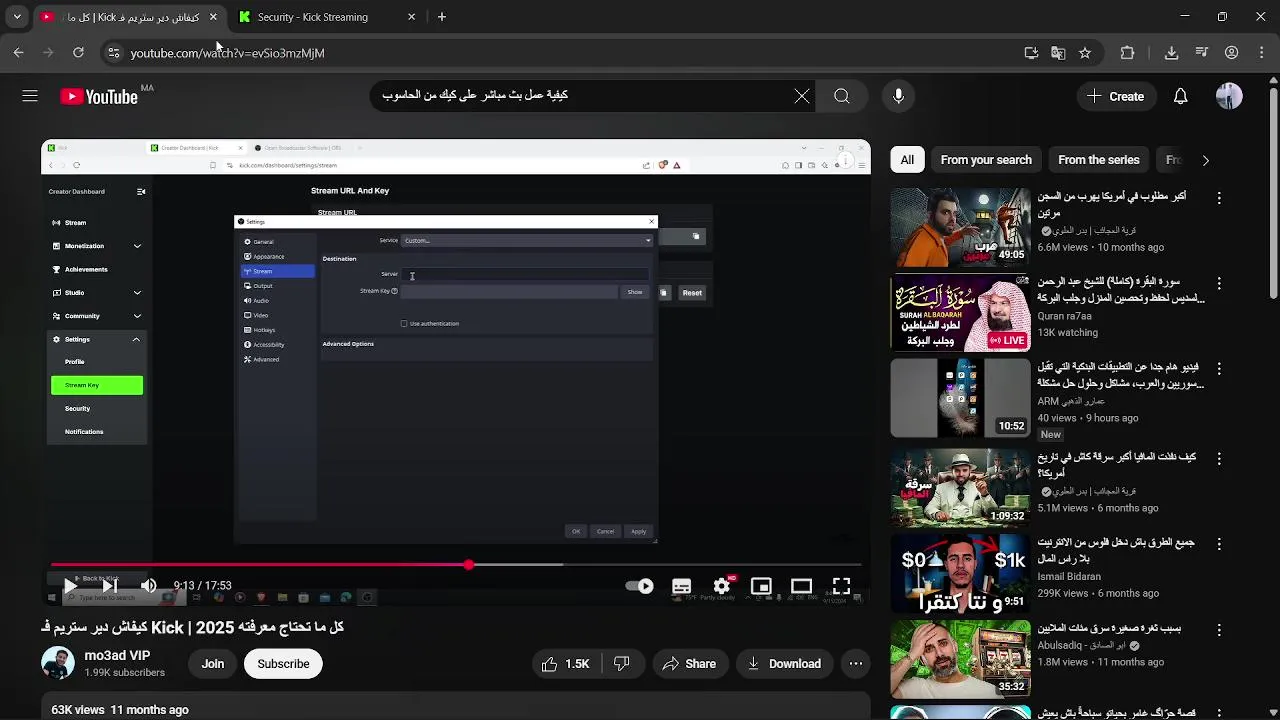Click the address bar URL
1280x720 pixels.
[x=227, y=53]
